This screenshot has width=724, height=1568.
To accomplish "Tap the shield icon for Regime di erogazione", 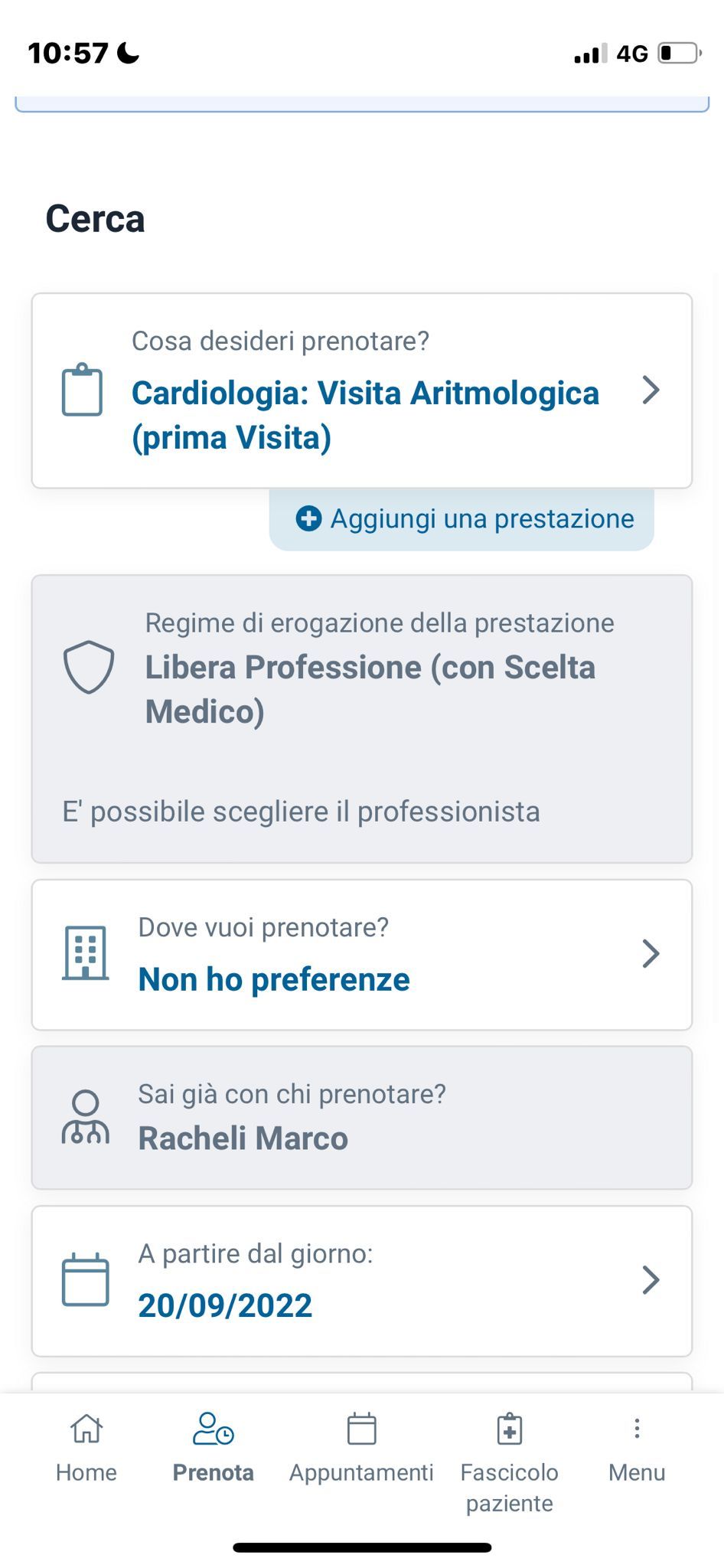I will point(89,667).
